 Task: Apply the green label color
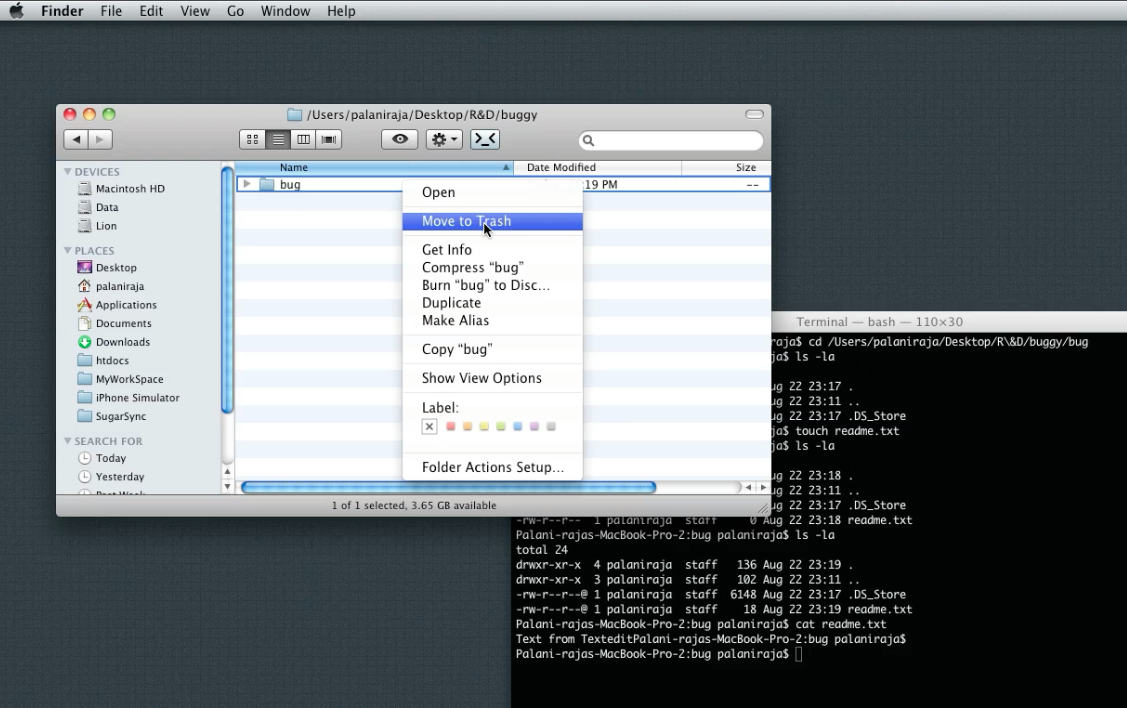point(501,426)
